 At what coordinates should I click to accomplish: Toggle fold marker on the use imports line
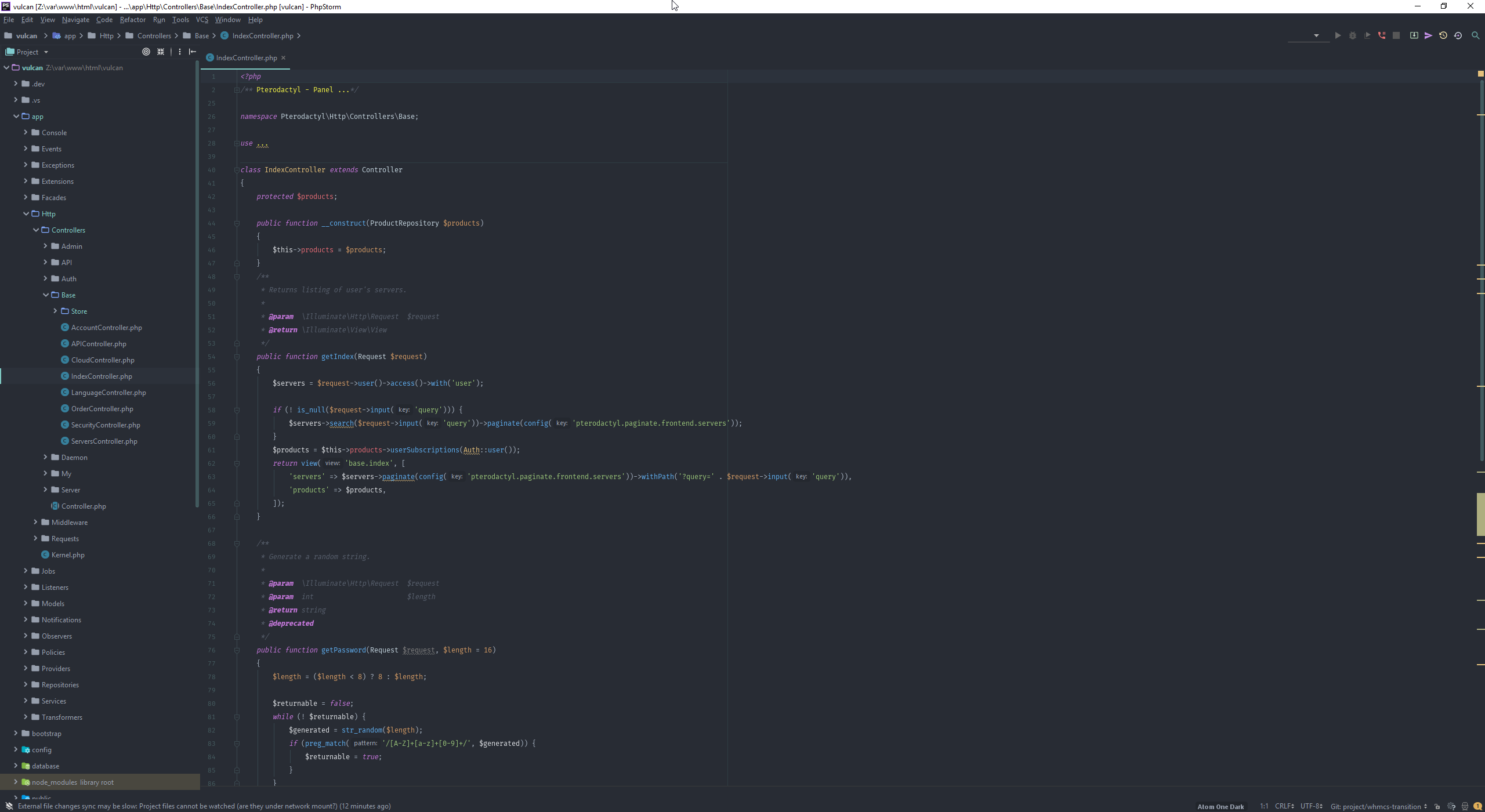click(237, 143)
